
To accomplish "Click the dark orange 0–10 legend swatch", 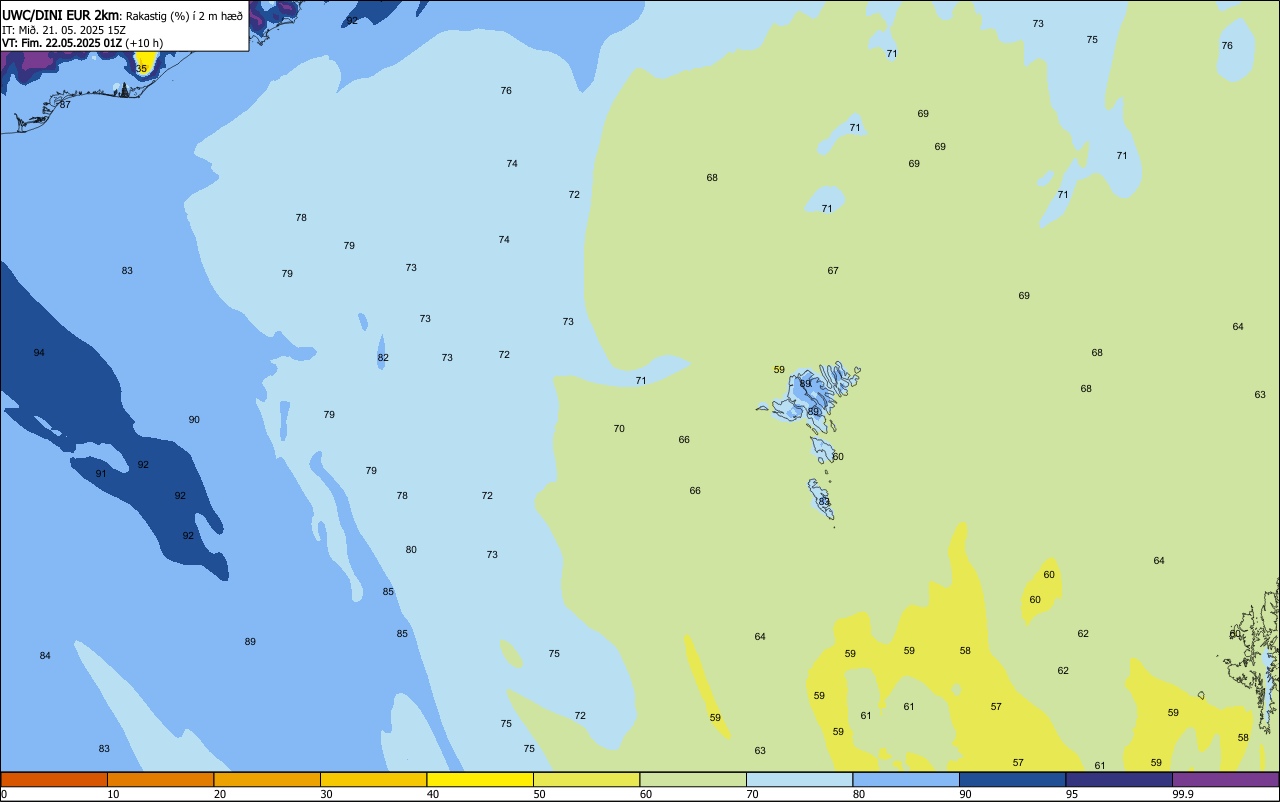I will [54, 779].
